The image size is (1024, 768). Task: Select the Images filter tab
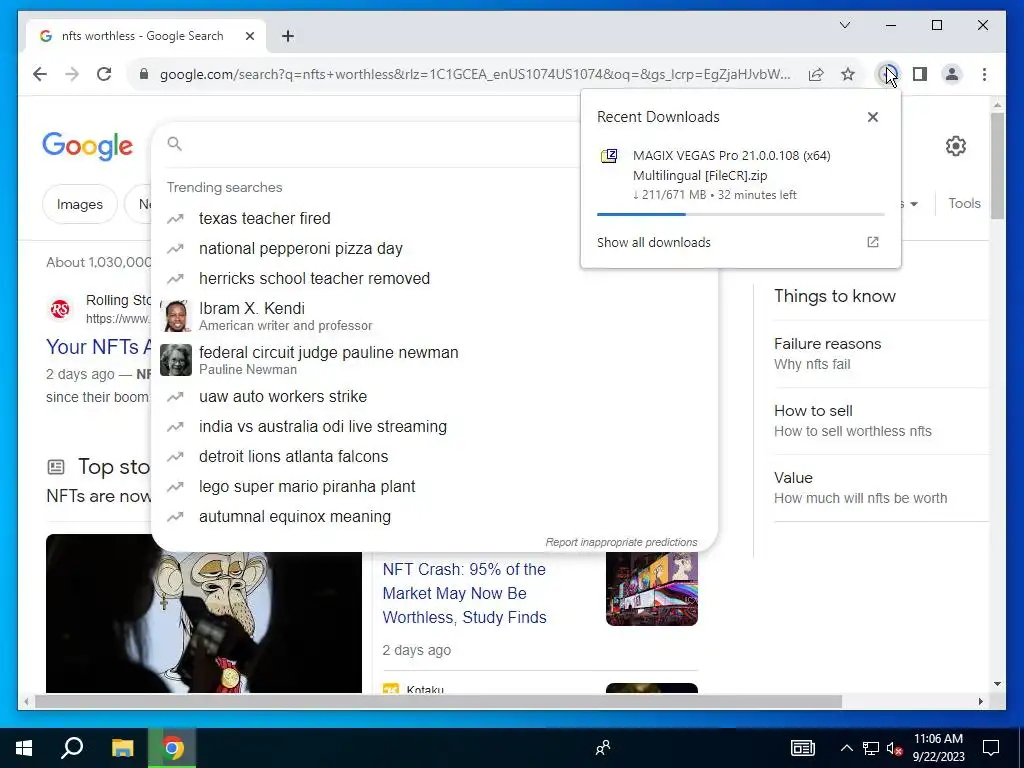[80, 204]
